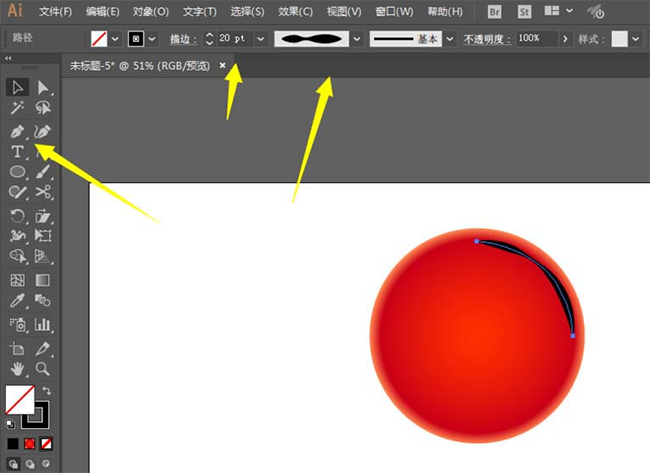Open the stroke weight pt dropdown

[261, 38]
